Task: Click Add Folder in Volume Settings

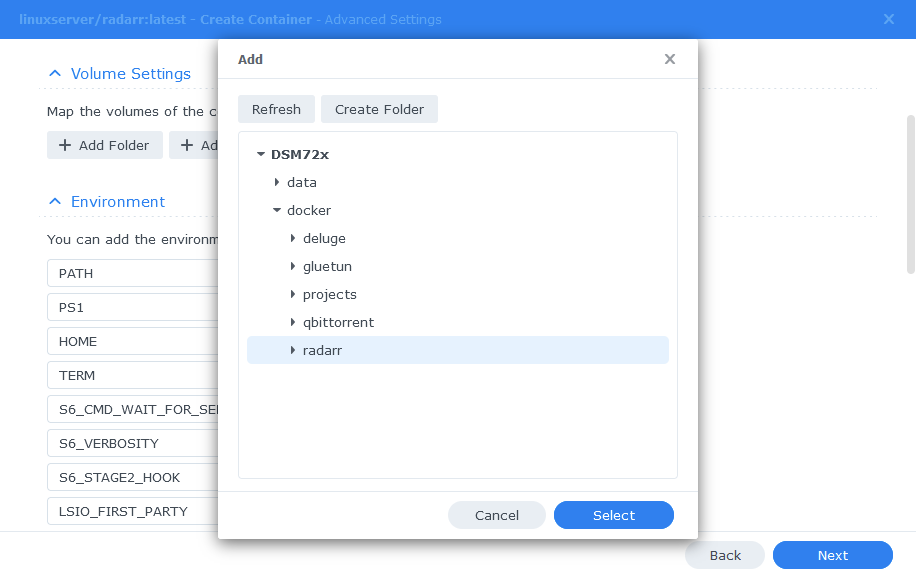Action: [x=105, y=145]
